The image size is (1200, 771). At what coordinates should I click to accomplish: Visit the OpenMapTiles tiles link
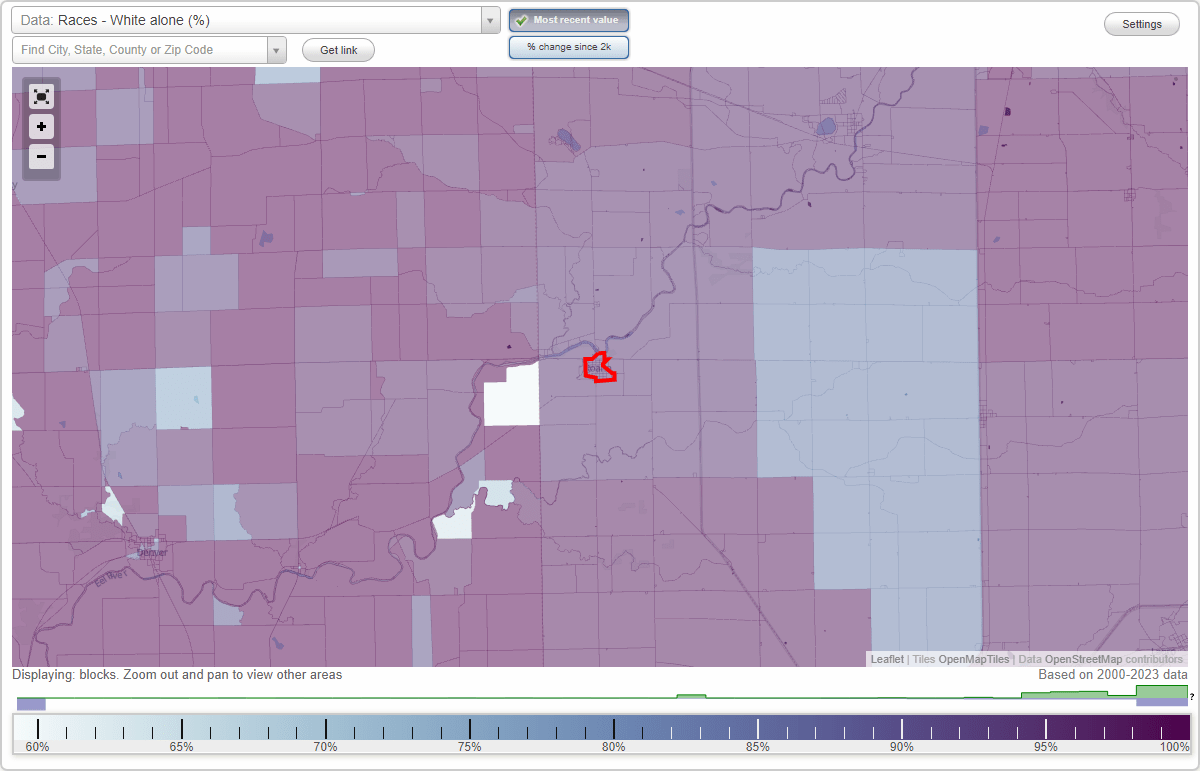point(973,659)
